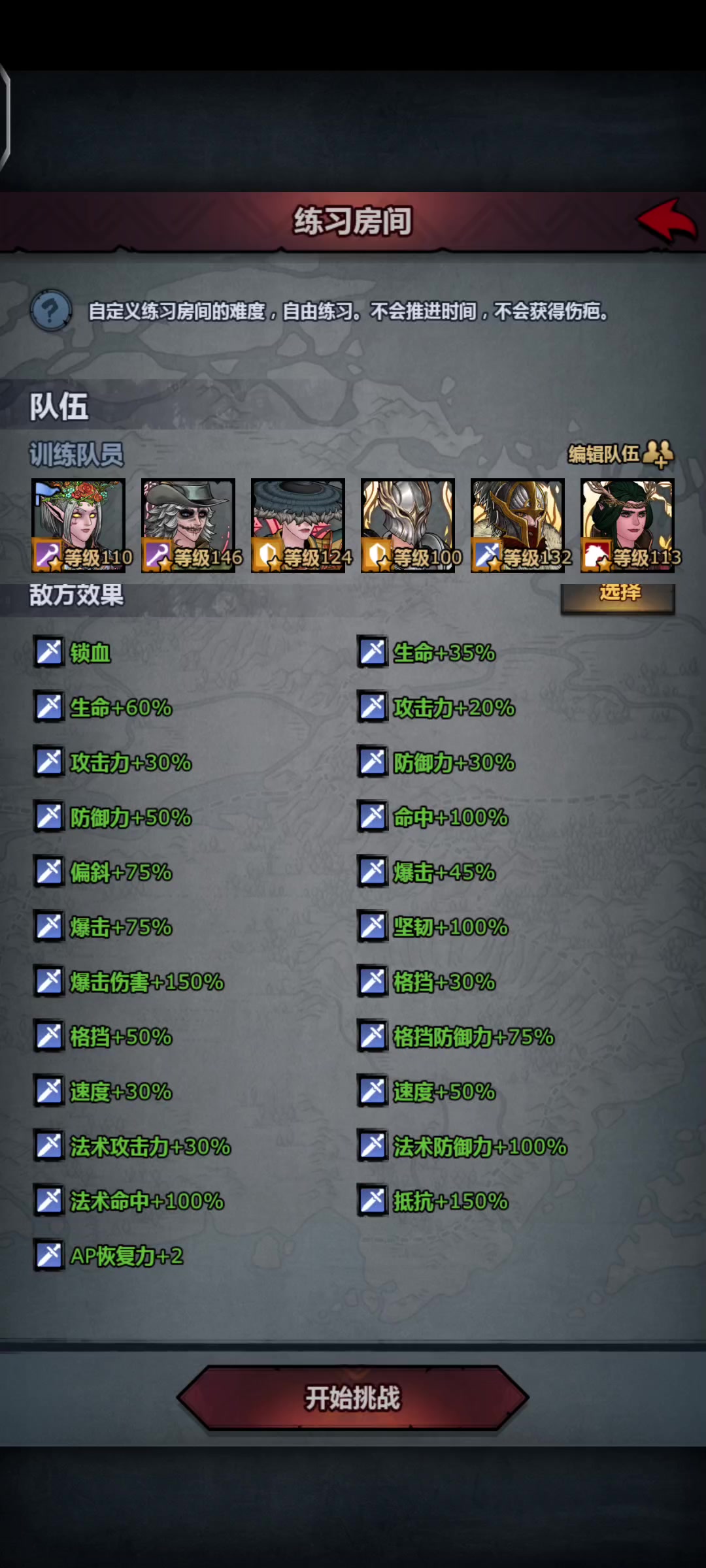Select the level 132 golden helmet hero
The width and height of the screenshot is (706, 1568).
[518, 525]
